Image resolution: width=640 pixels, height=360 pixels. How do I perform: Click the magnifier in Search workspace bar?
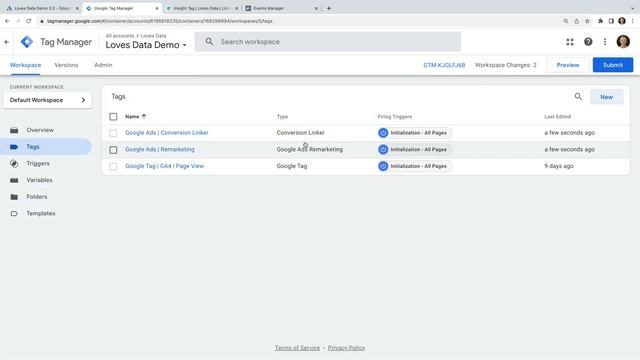pyautogui.click(x=209, y=42)
